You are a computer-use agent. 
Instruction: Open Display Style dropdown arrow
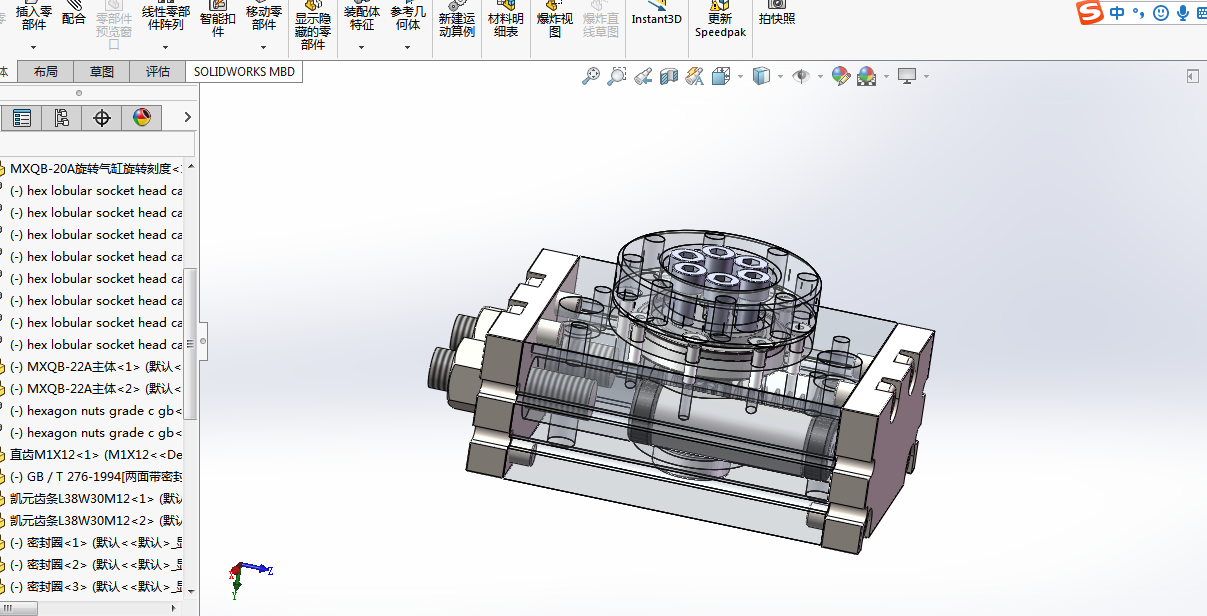click(x=781, y=77)
